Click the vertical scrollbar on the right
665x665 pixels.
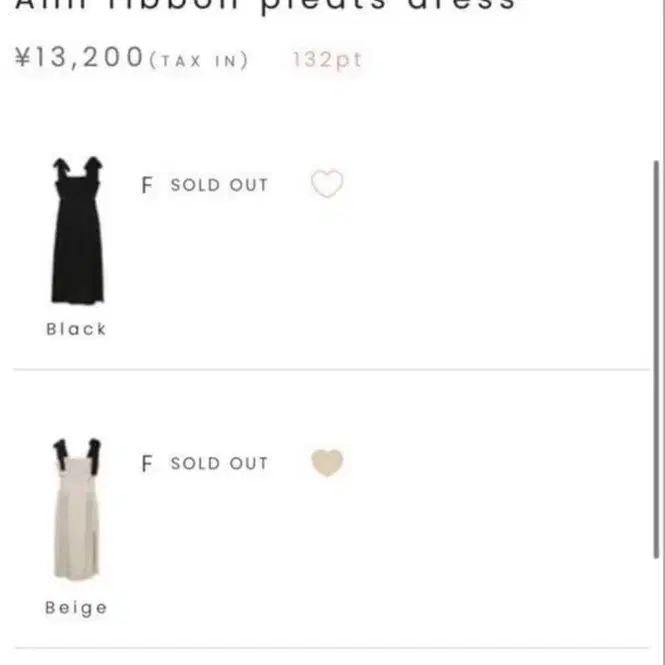[x=656, y=360]
